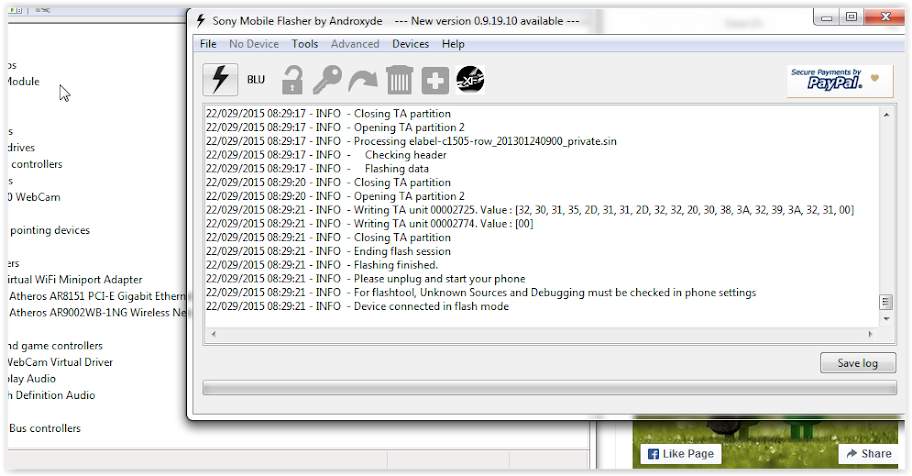Click the Save log button

[x=858, y=363]
